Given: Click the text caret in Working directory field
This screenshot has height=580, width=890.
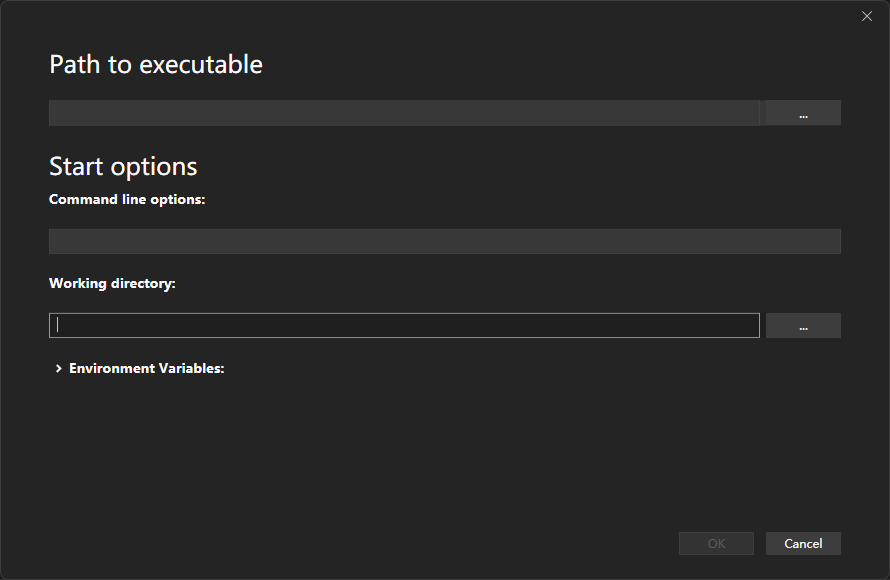Looking at the screenshot, I should (x=58, y=325).
